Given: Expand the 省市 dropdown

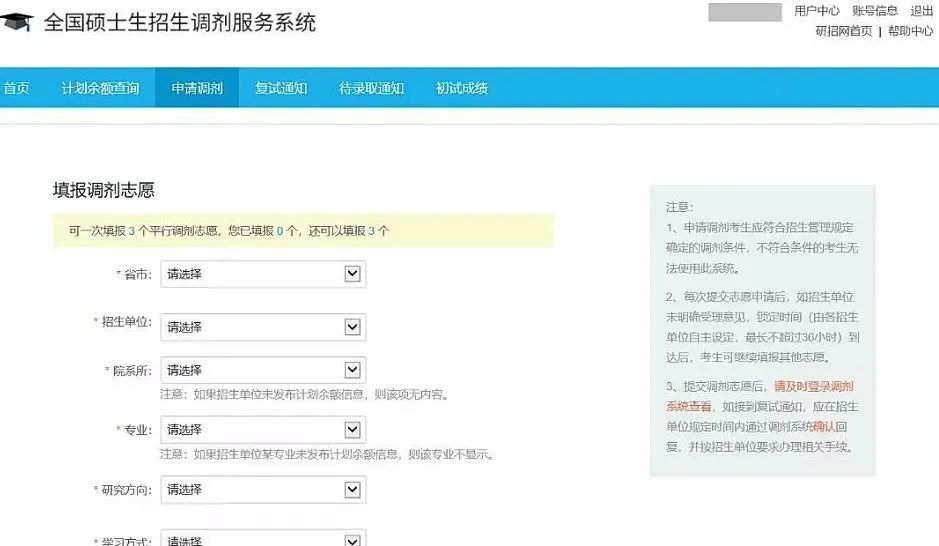Looking at the screenshot, I should click(x=263, y=274).
